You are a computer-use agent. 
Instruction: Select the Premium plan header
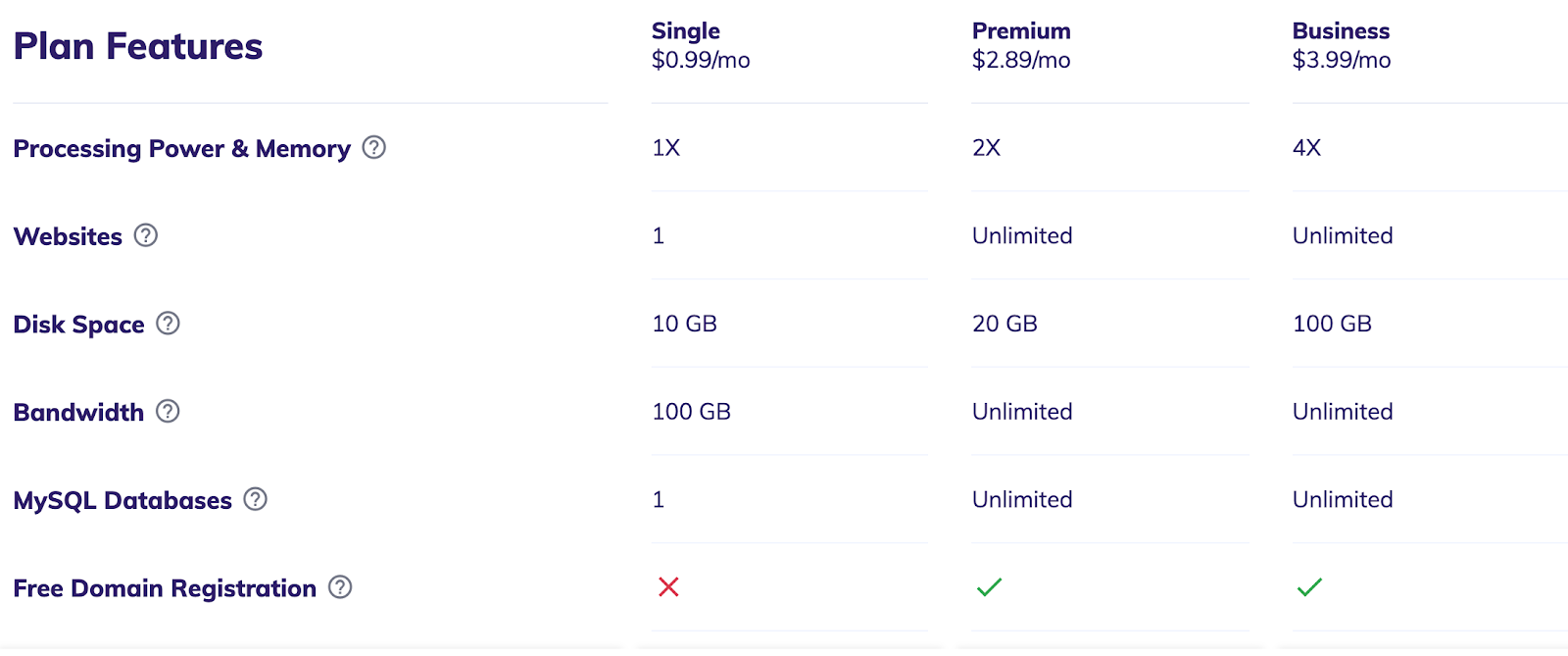click(x=1021, y=31)
